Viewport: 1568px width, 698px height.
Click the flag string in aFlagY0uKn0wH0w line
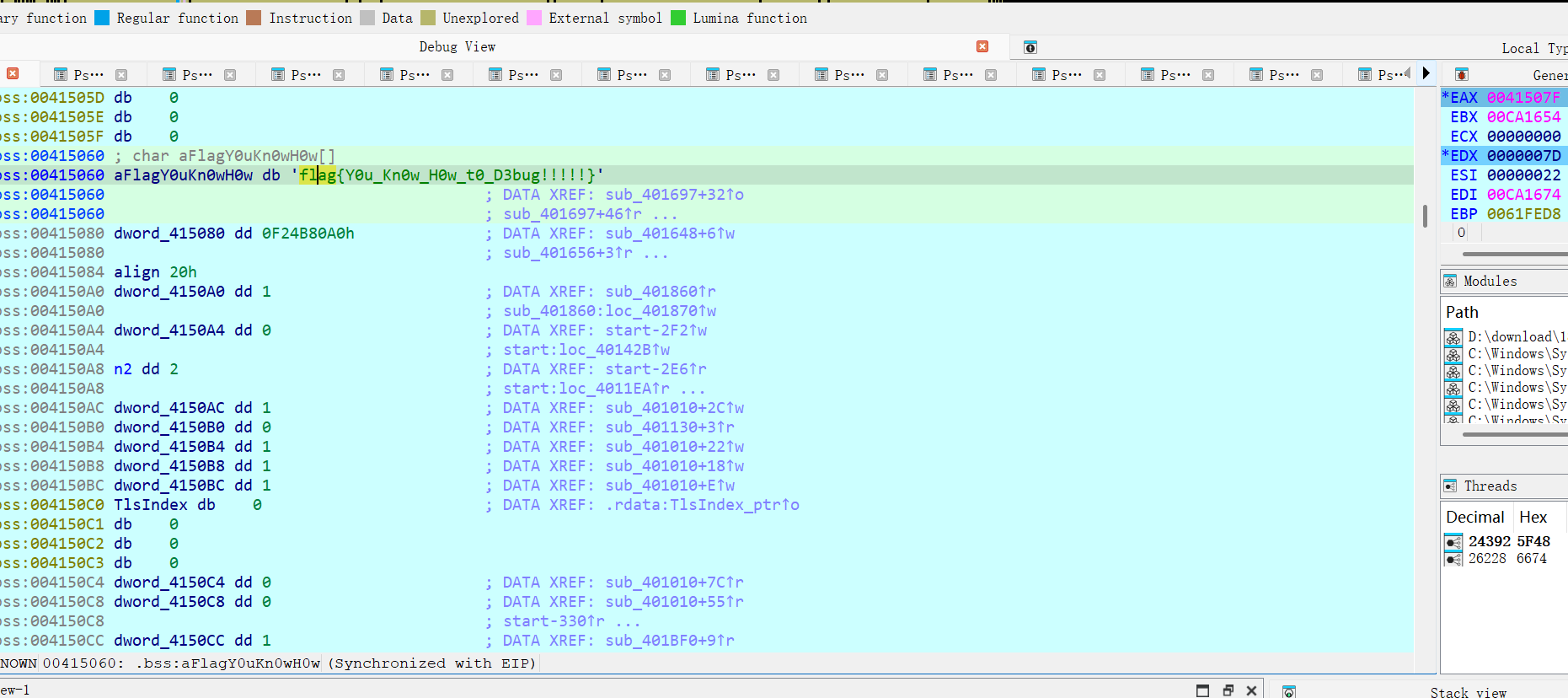[447, 174]
